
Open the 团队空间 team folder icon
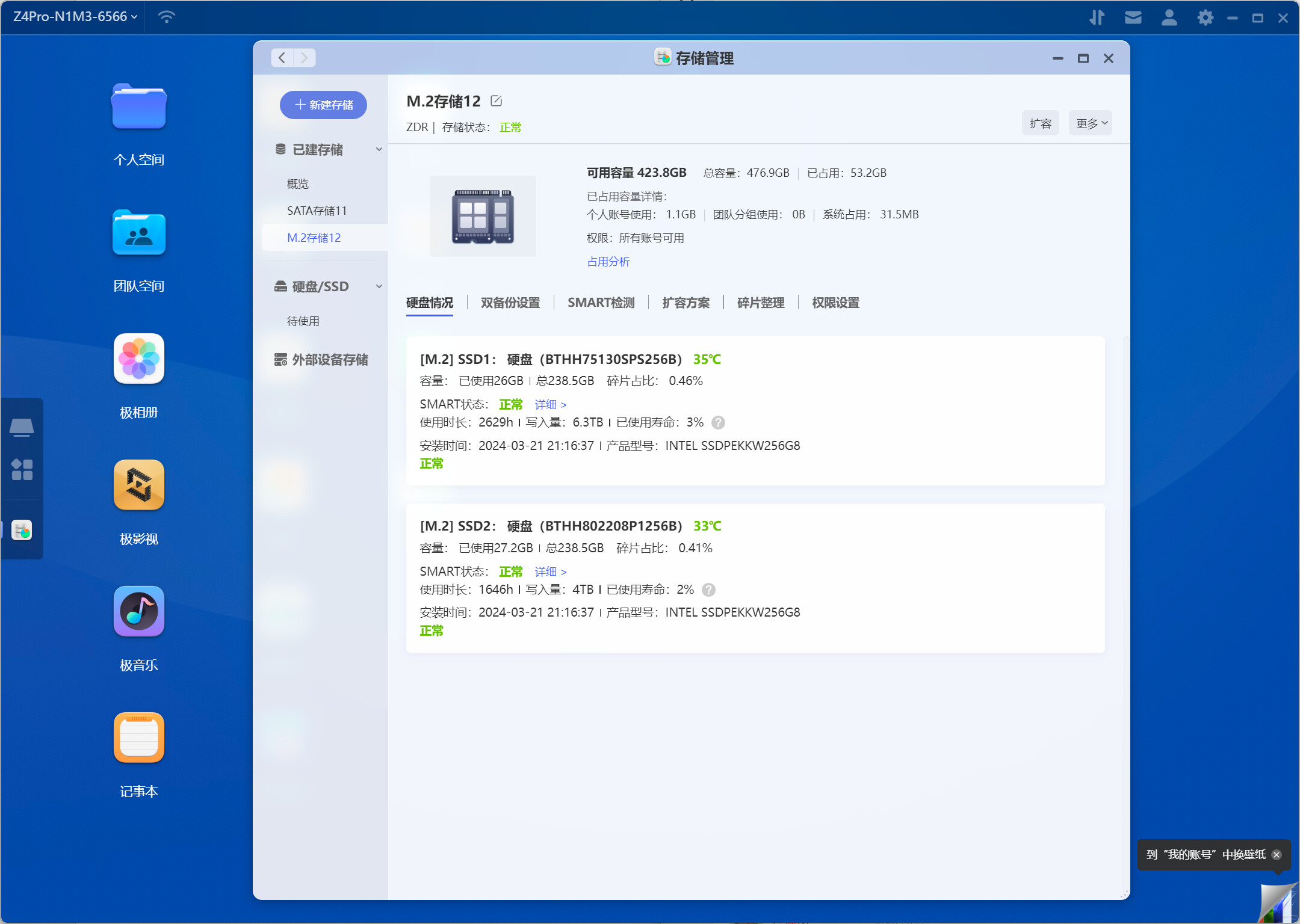(x=138, y=233)
